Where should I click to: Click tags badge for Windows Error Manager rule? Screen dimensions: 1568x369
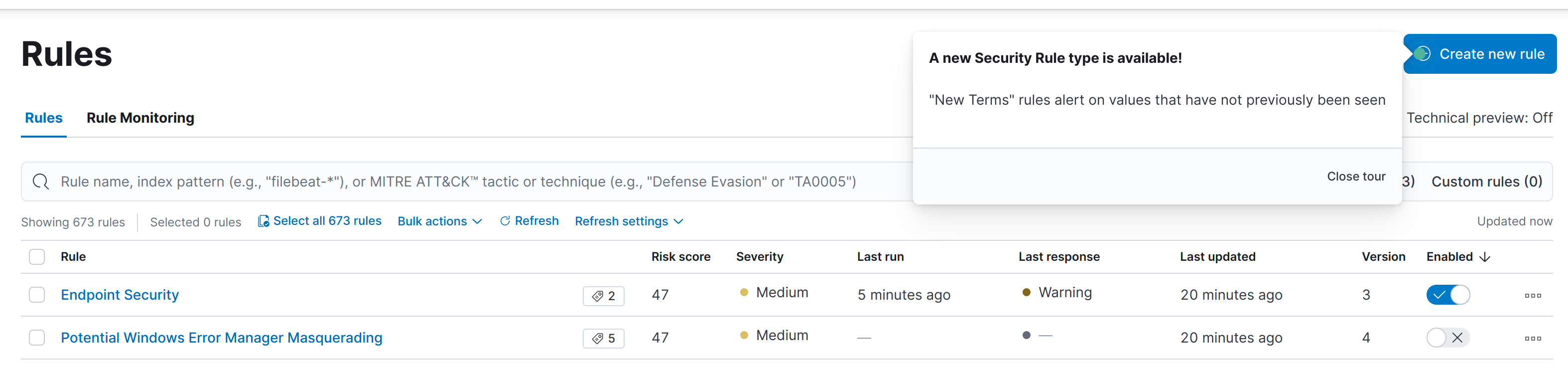pyautogui.click(x=603, y=339)
